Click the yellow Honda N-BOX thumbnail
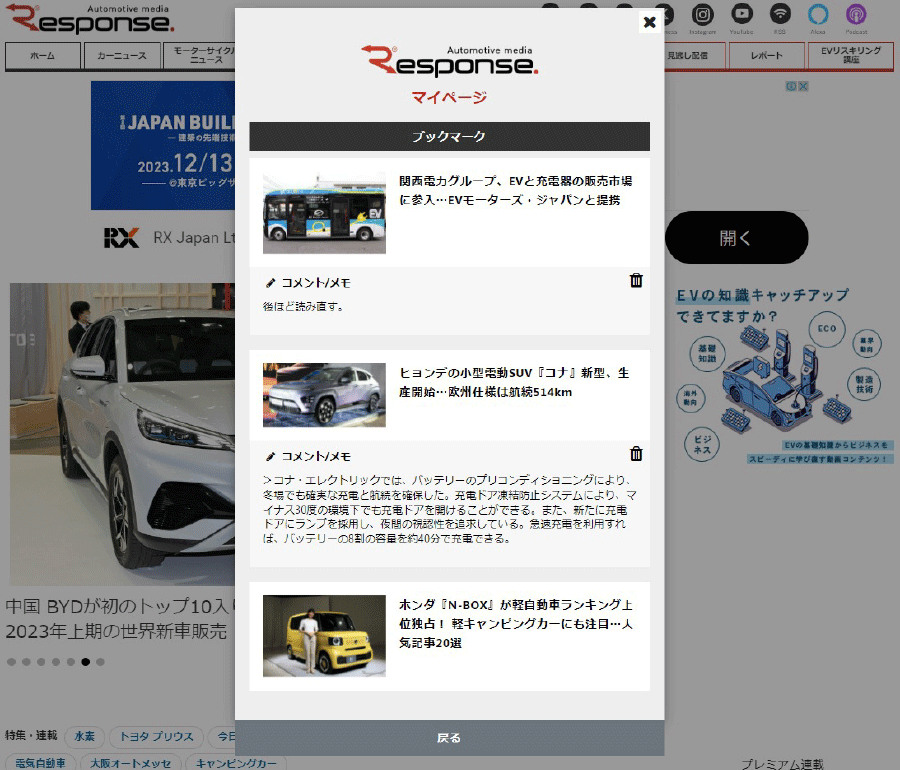900x770 pixels. pos(324,636)
